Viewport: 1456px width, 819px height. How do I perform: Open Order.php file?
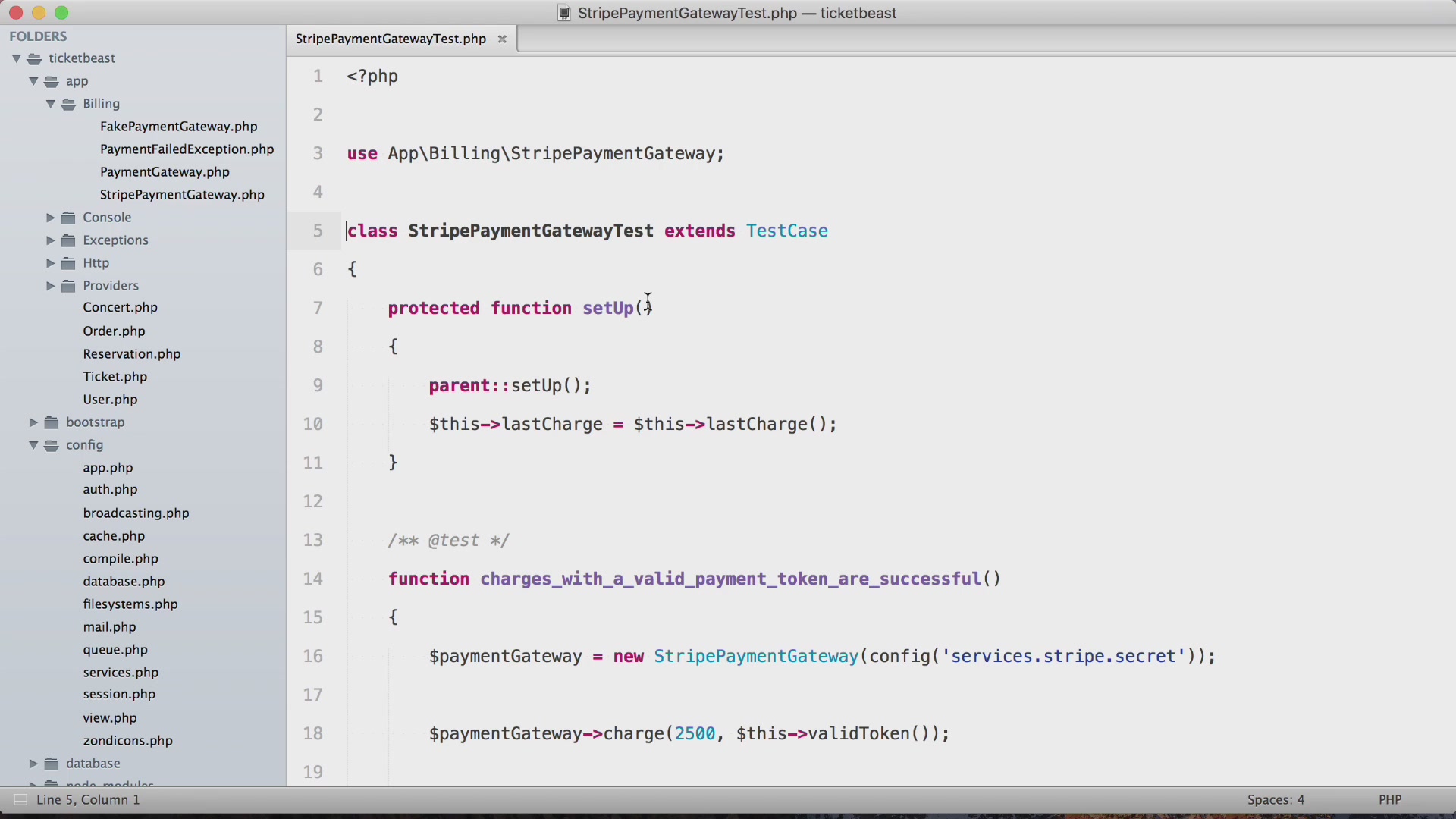click(x=114, y=331)
